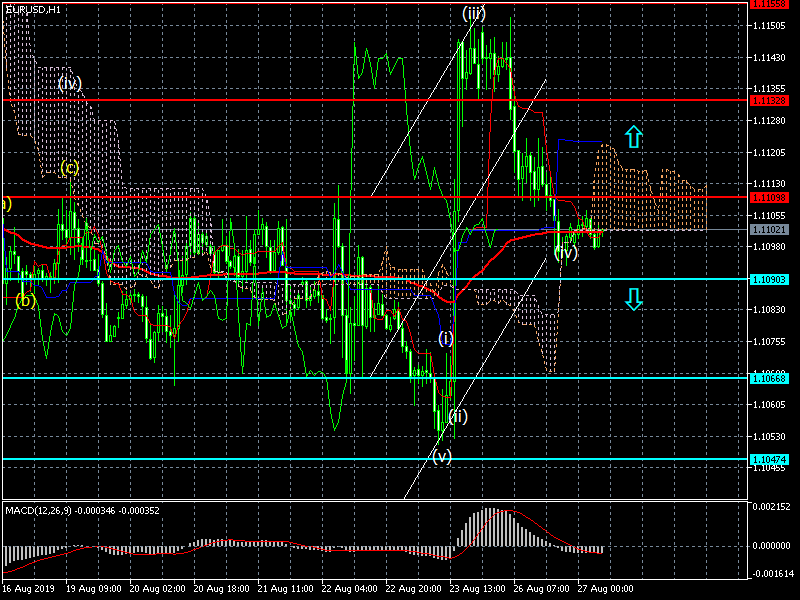
Task: Select the yellow (c) wave label
Action: (69, 168)
